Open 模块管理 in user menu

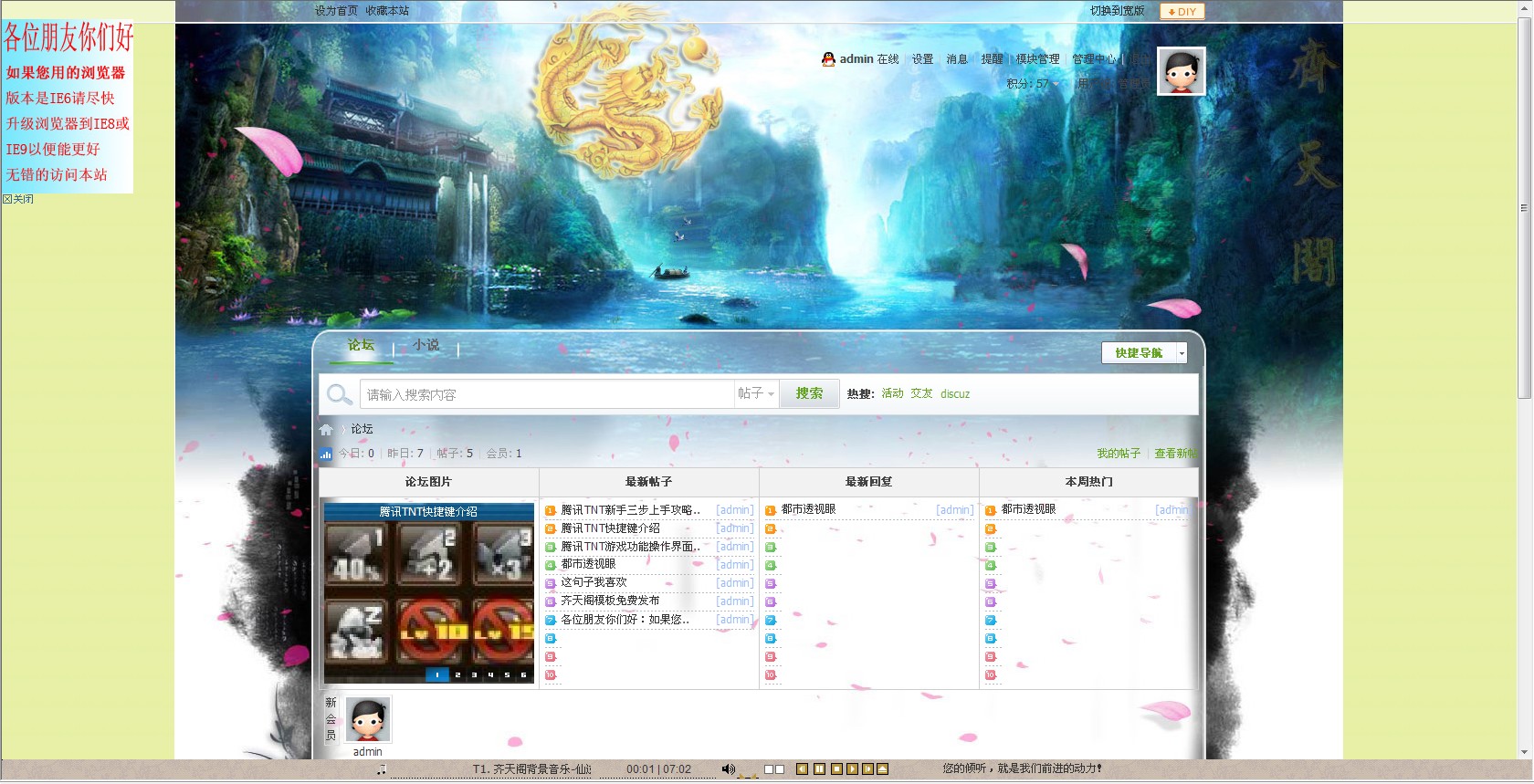(1038, 59)
